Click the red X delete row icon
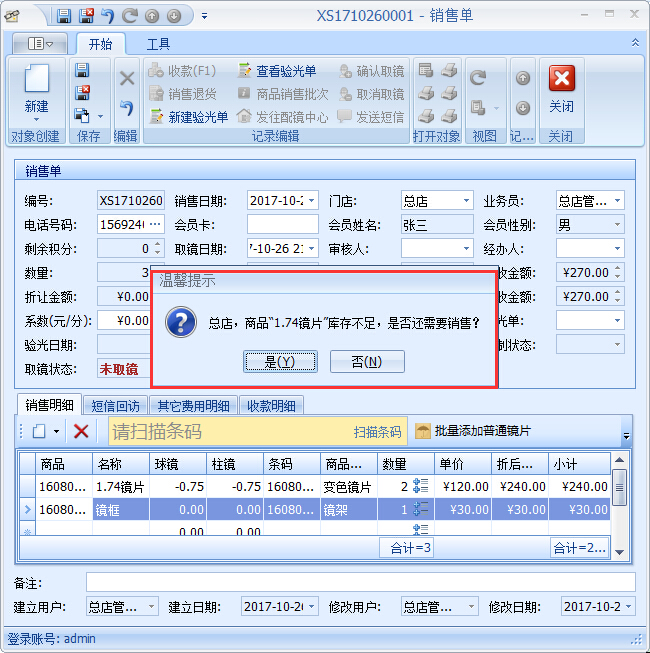This screenshot has width=650, height=653. [x=81, y=431]
